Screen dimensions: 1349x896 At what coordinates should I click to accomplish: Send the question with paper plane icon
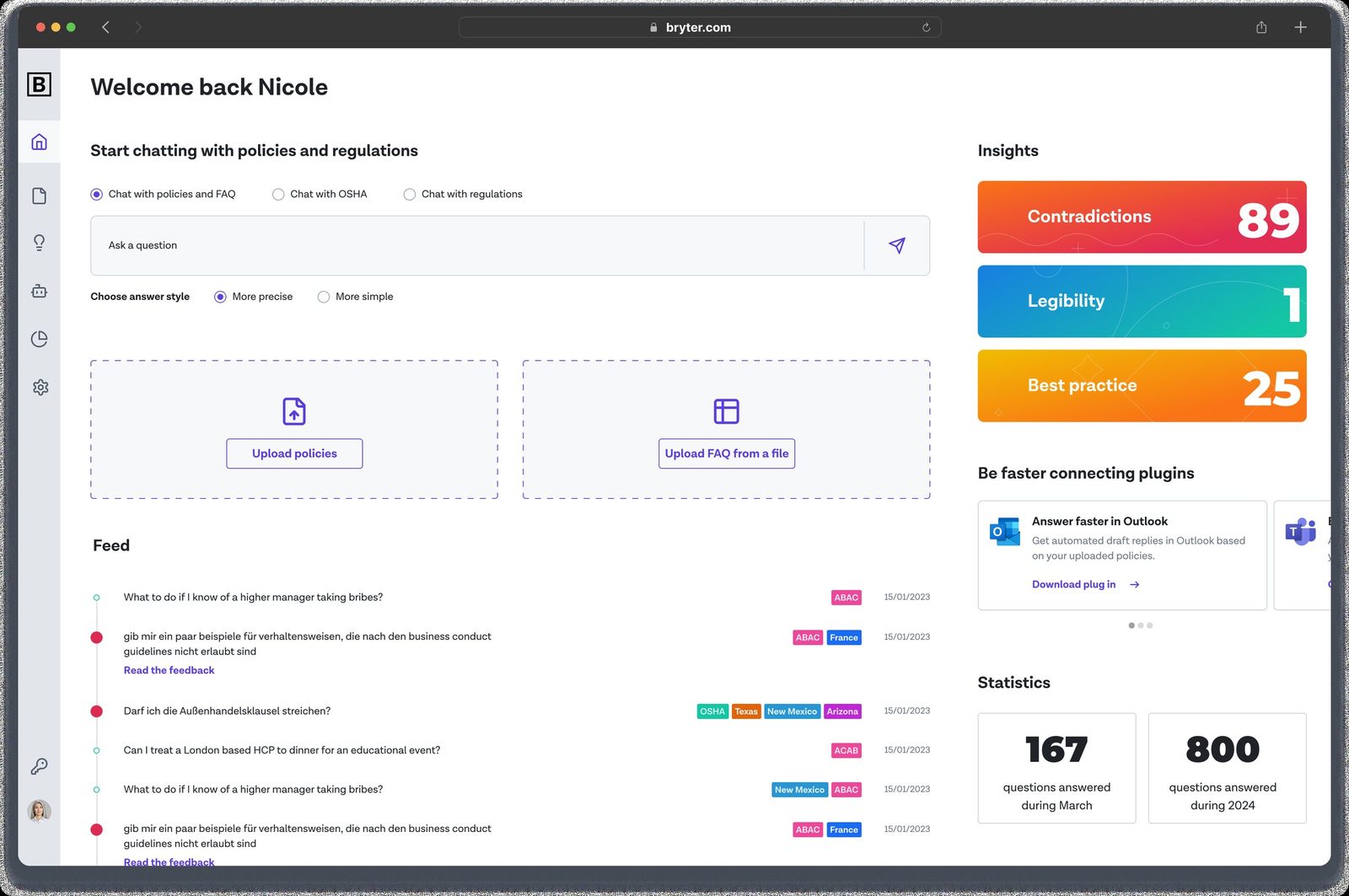897,245
